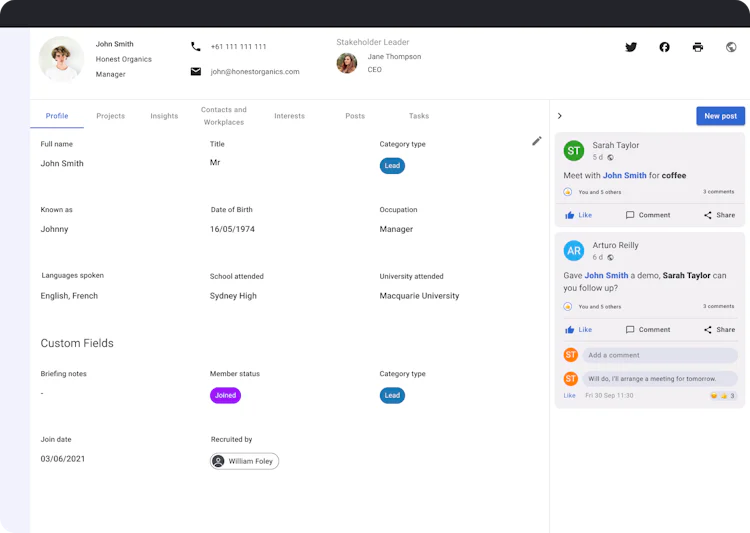Select the Profile tab

click(x=57, y=116)
